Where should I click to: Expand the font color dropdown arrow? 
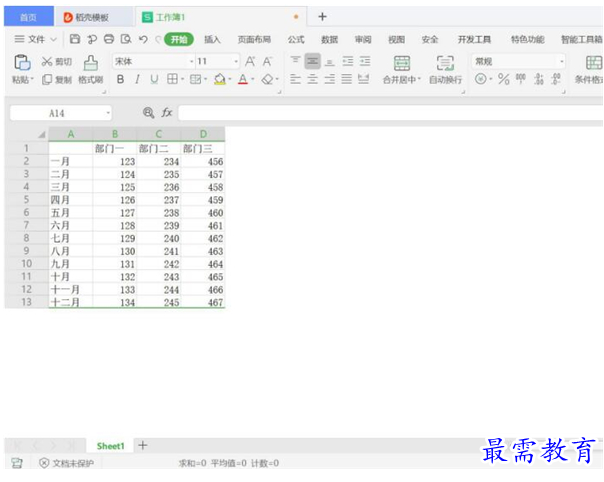(x=253, y=79)
